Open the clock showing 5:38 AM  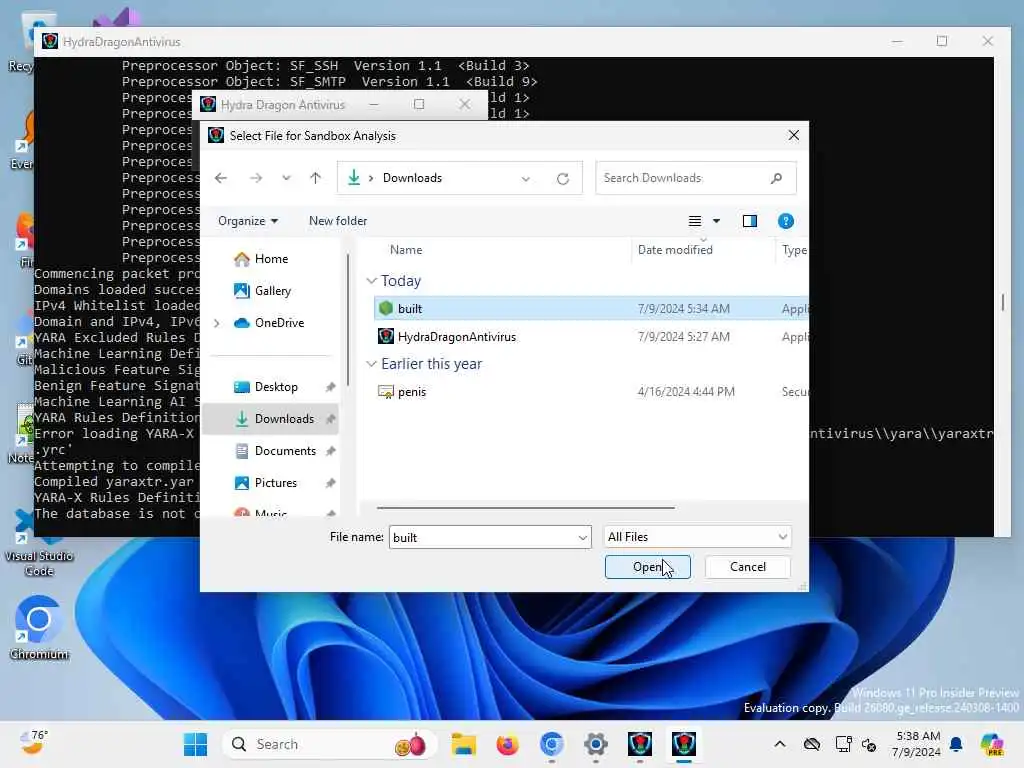[918, 744]
